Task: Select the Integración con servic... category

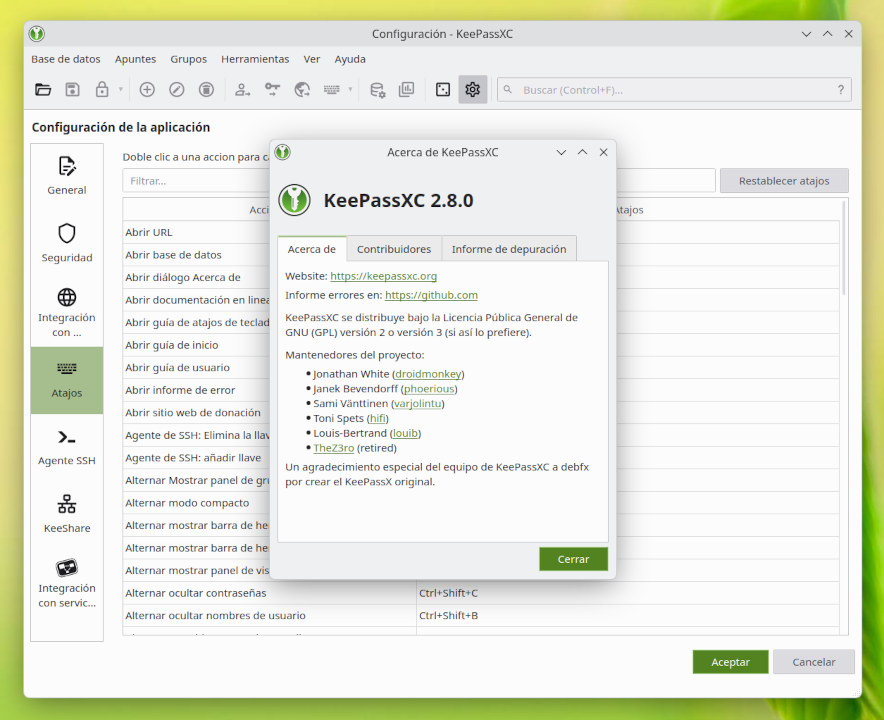Action: [67, 583]
